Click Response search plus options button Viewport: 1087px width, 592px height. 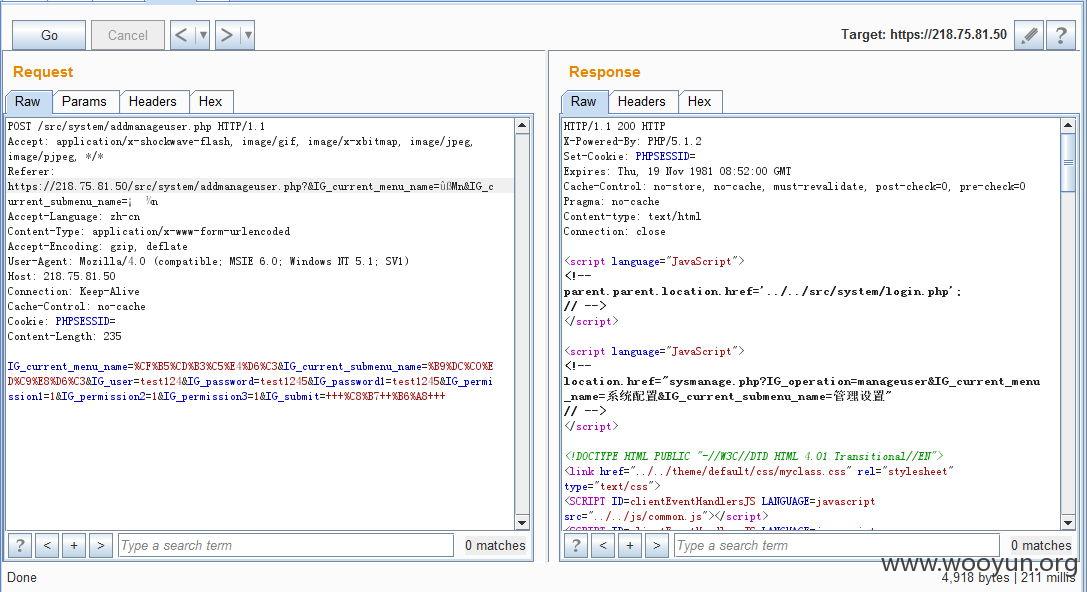(x=630, y=546)
